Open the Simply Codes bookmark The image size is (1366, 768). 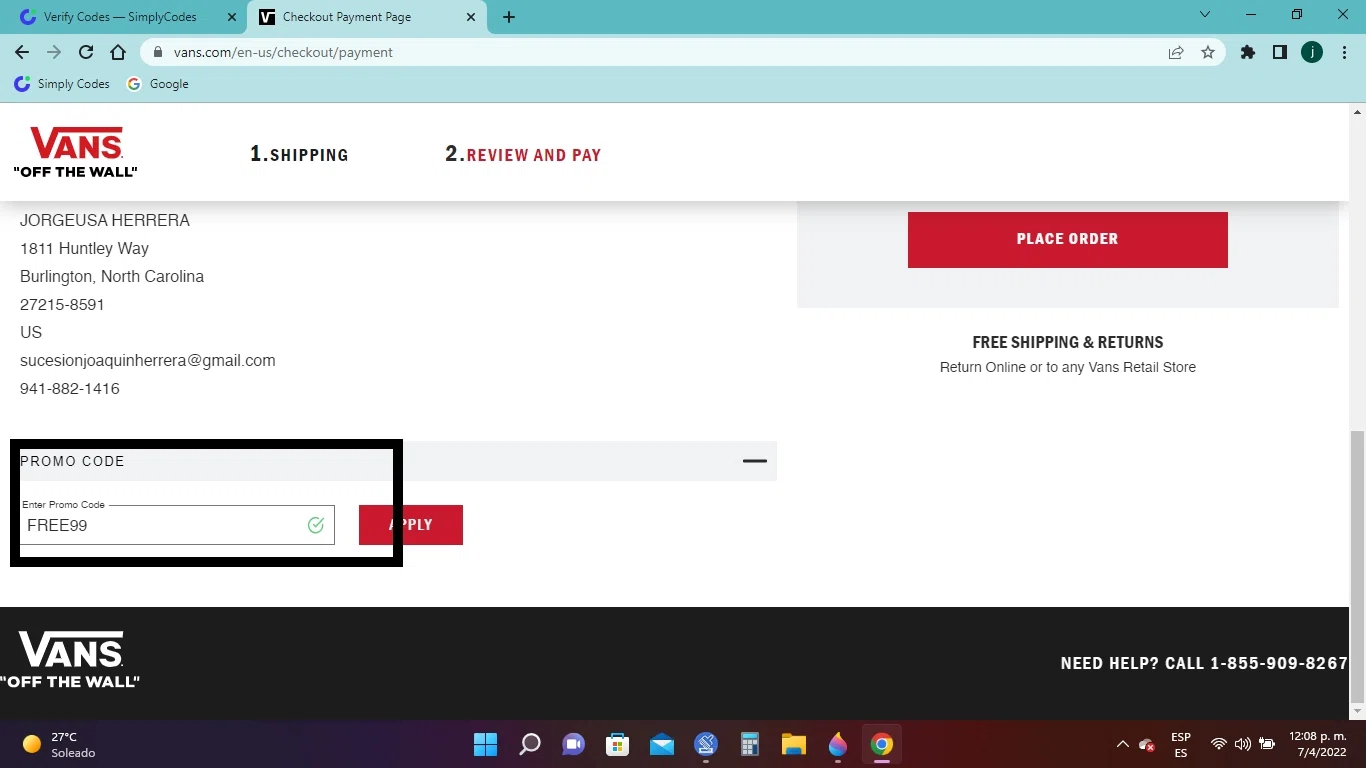[62, 84]
